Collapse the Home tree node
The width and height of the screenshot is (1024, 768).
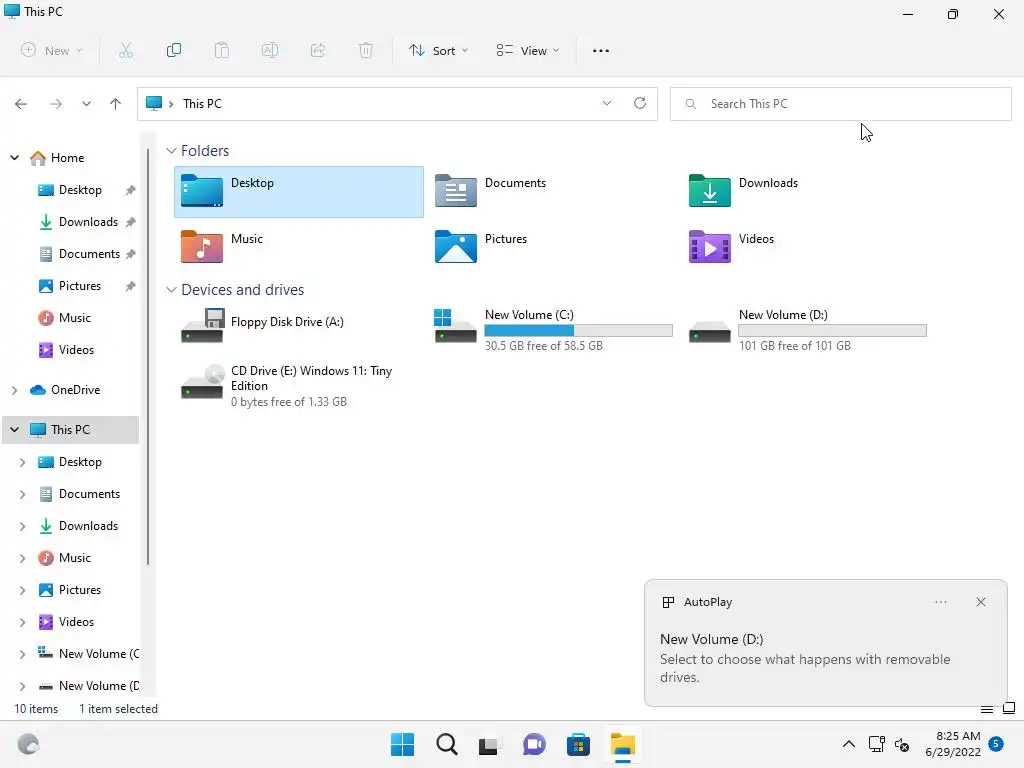[14, 158]
